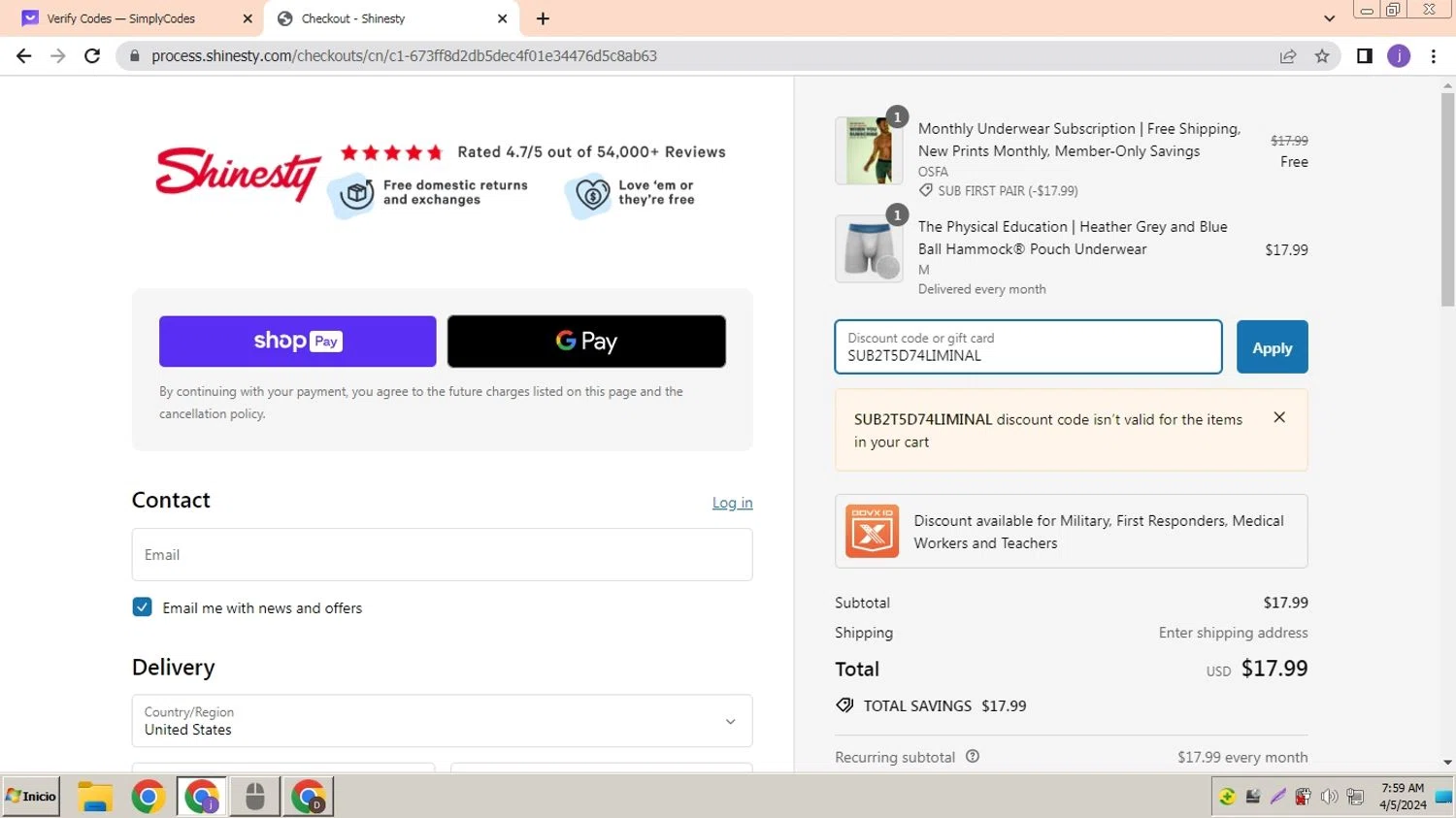Close the Checkout - Shinesty tab
The image size is (1456, 818).
pos(502,18)
